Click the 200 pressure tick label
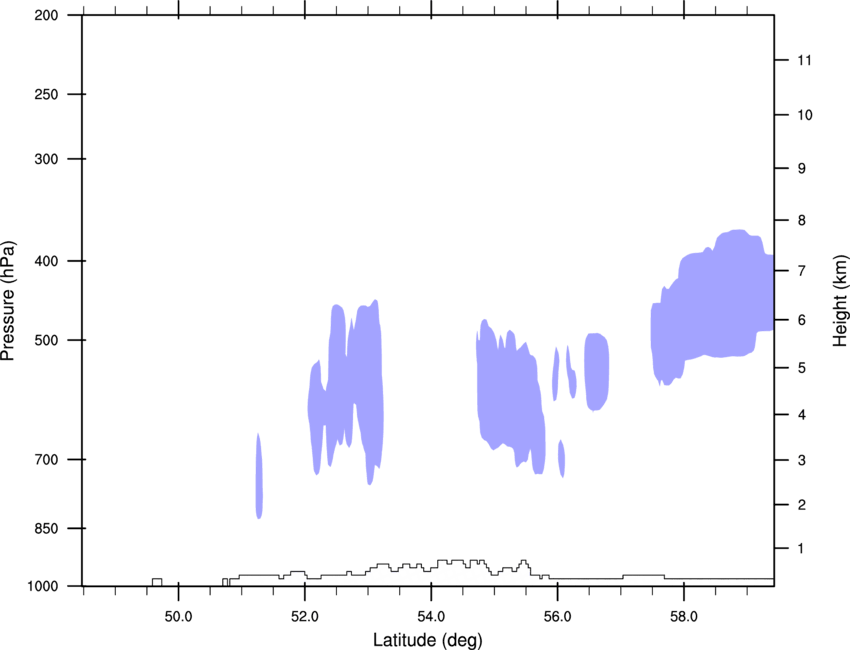The height and width of the screenshot is (650, 850). point(46,15)
